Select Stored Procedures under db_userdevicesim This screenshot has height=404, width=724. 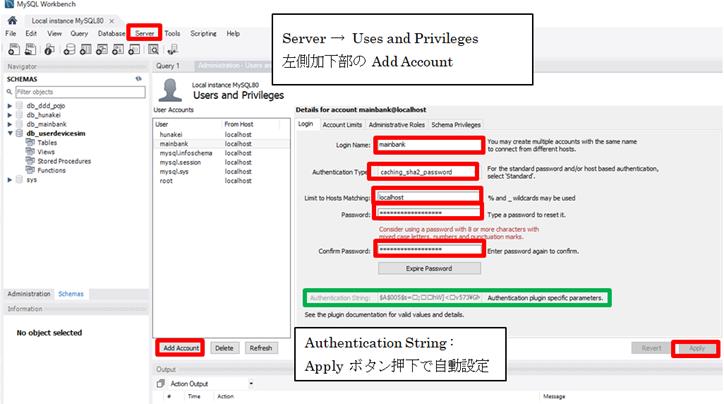point(64,161)
